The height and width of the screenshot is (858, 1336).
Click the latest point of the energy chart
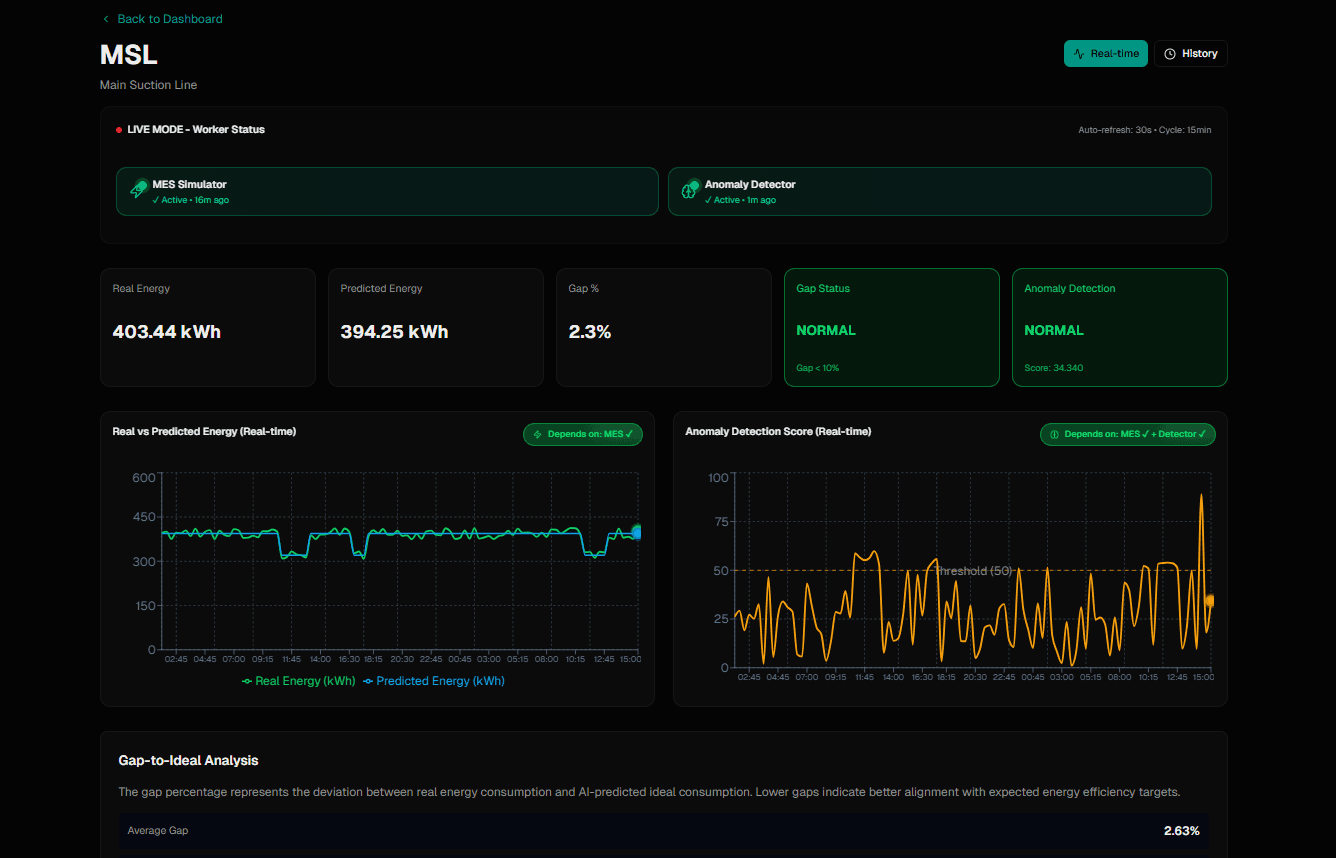637,533
